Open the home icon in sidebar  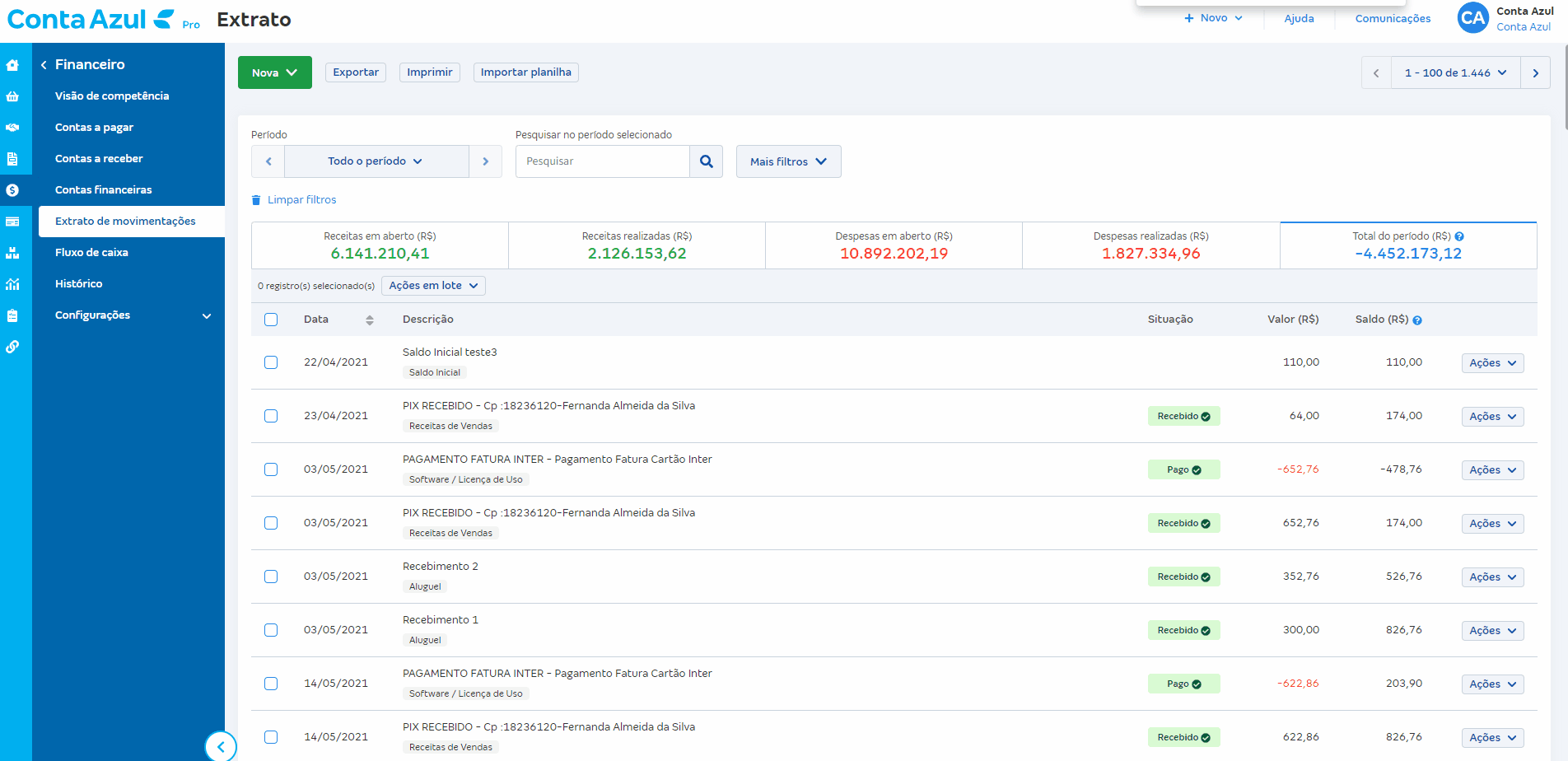(x=12, y=65)
